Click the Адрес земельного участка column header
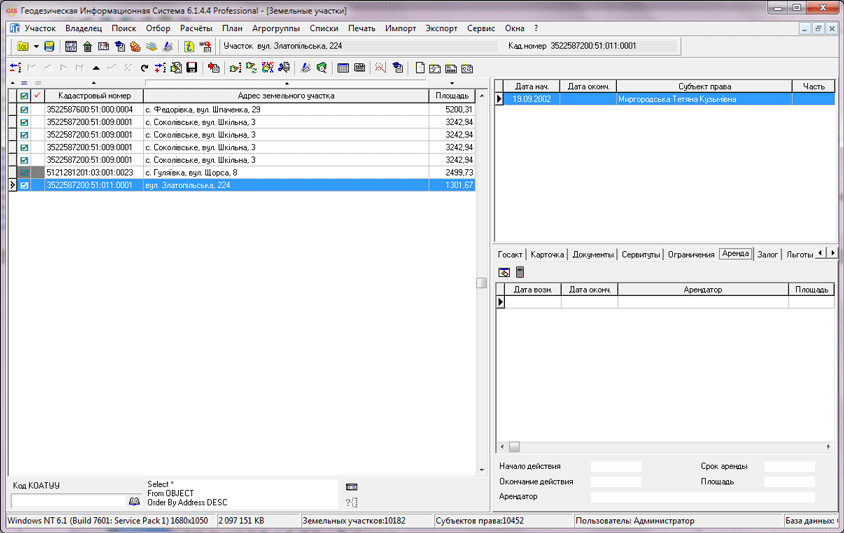844x533 pixels. (286, 96)
